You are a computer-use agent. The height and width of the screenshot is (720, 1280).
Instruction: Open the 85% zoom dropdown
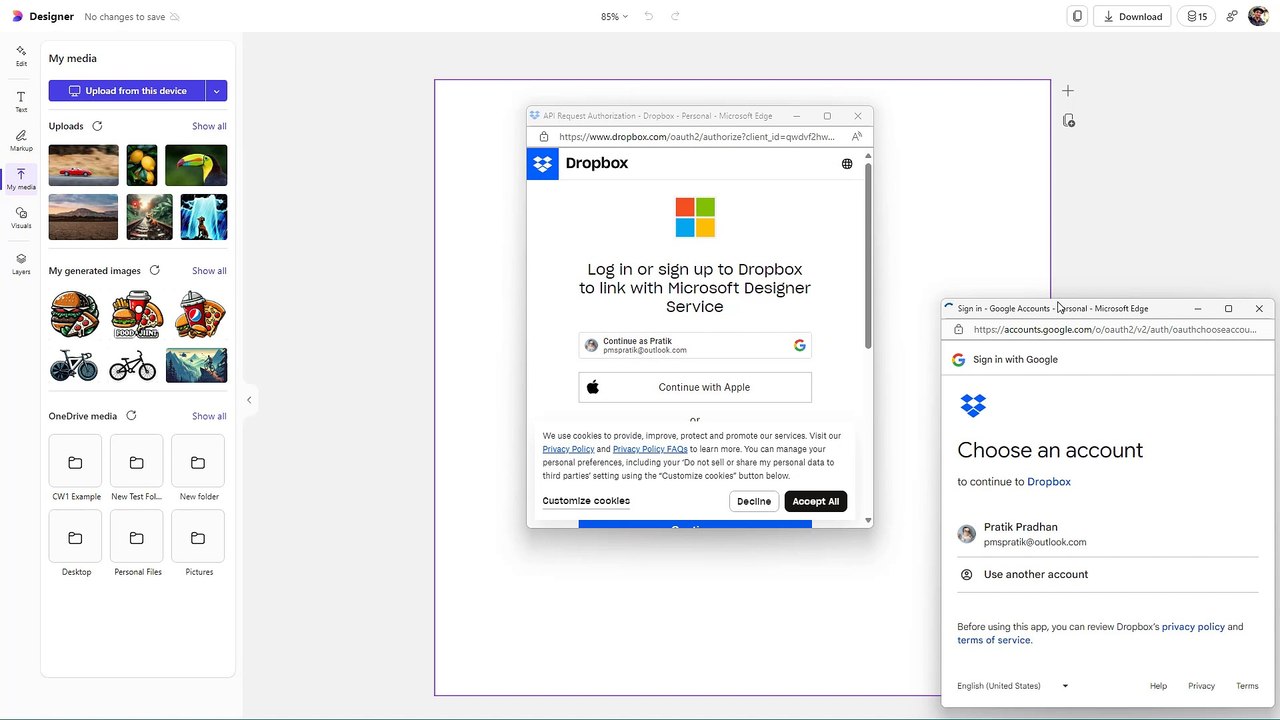click(x=614, y=16)
